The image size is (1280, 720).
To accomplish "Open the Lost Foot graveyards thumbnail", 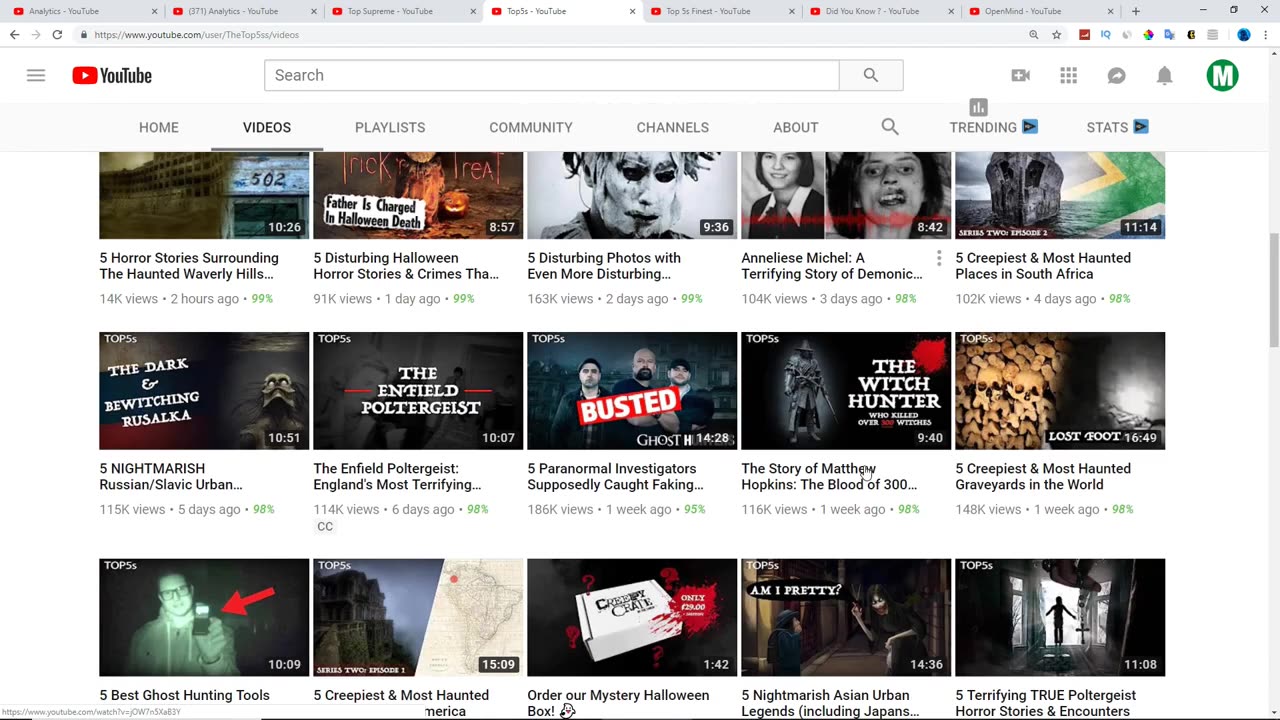I will point(1060,391).
